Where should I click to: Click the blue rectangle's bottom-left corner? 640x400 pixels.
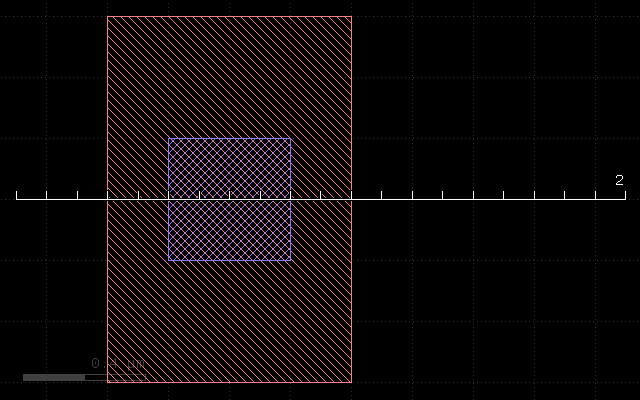coord(168,260)
